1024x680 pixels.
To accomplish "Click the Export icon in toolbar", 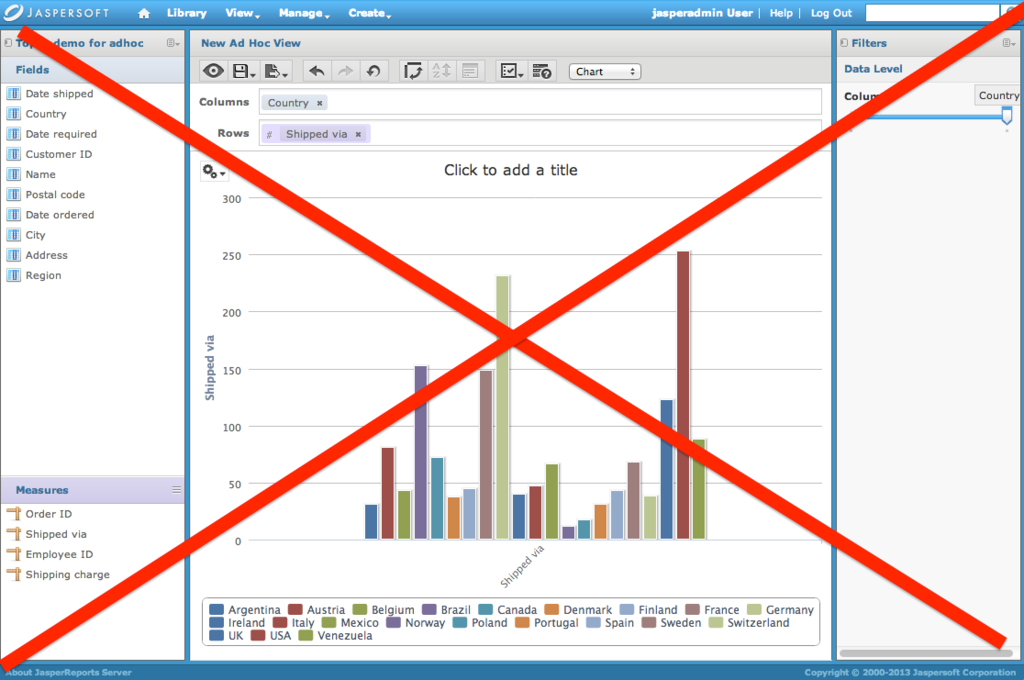I will [x=276, y=71].
